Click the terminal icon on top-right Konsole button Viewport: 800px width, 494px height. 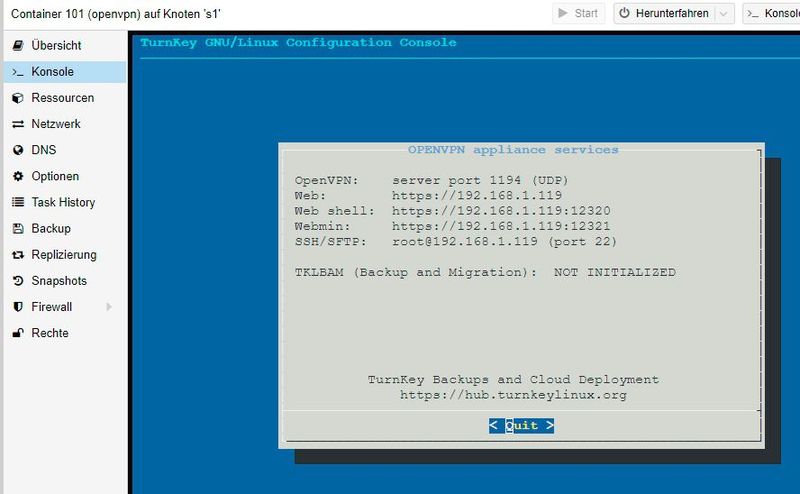tap(753, 14)
